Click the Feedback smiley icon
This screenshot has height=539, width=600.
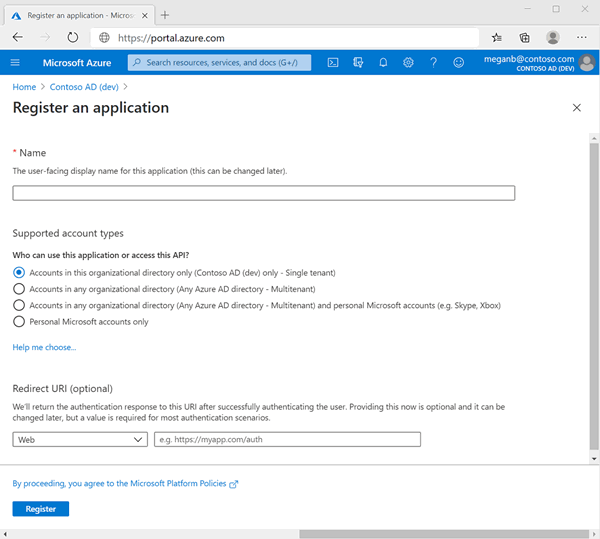(x=459, y=62)
